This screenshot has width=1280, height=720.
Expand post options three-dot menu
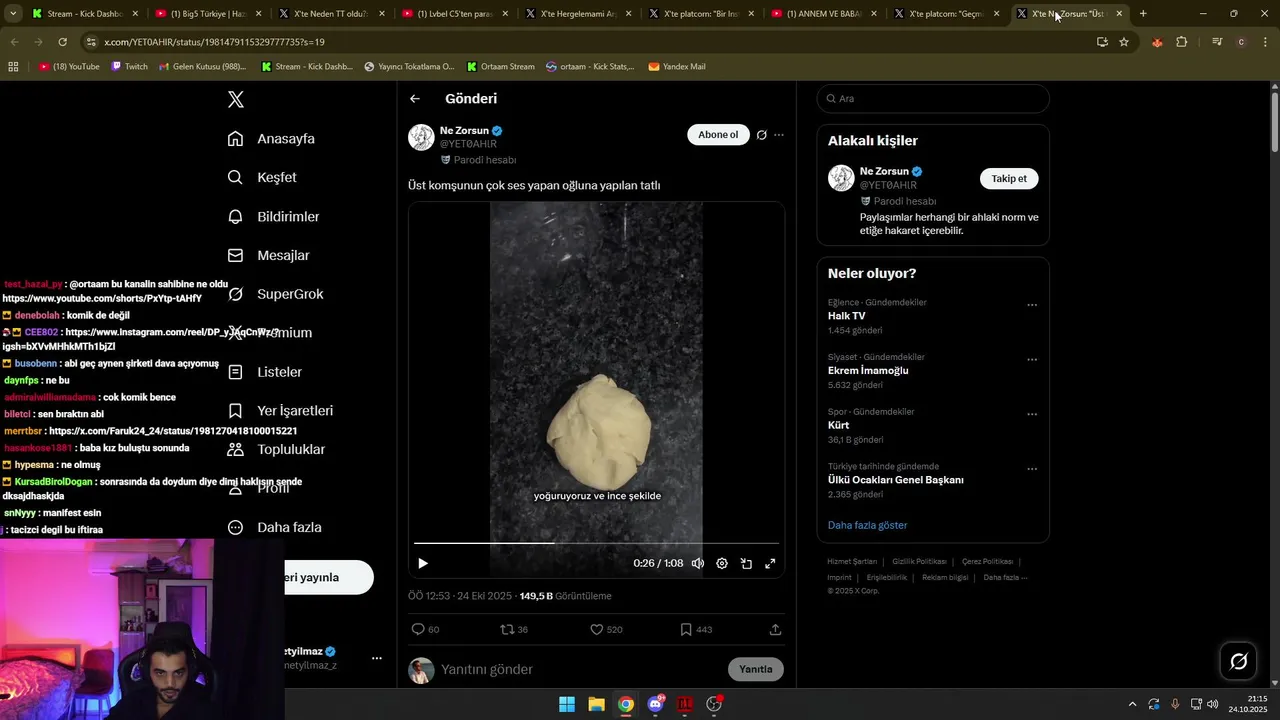(779, 135)
